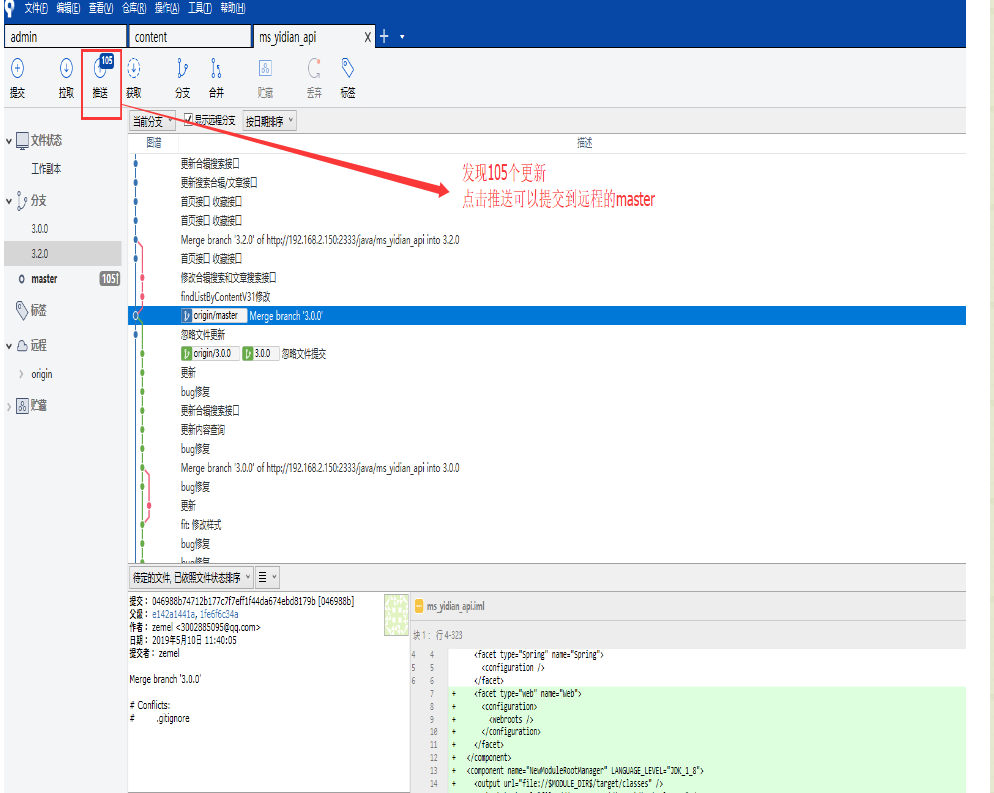This screenshot has width=994, height=793.
Task: Click the 提交 (Commit) toolbar icon
Action: coord(17,77)
